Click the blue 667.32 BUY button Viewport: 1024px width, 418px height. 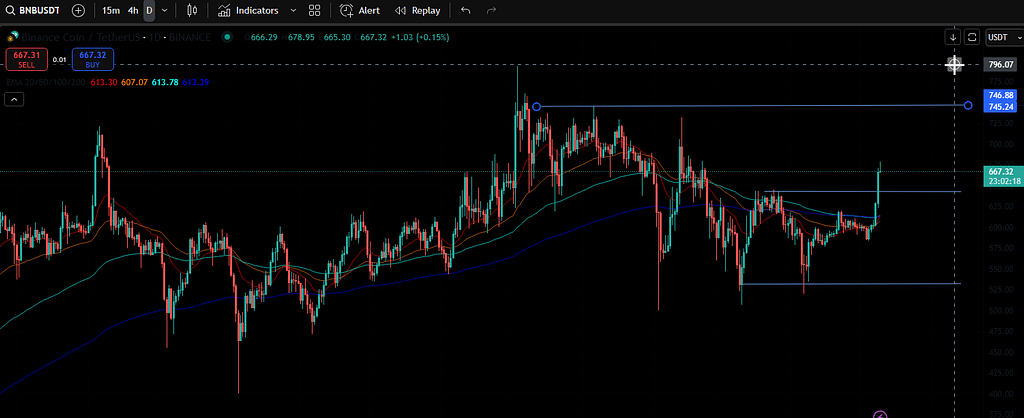[x=92, y=59]
